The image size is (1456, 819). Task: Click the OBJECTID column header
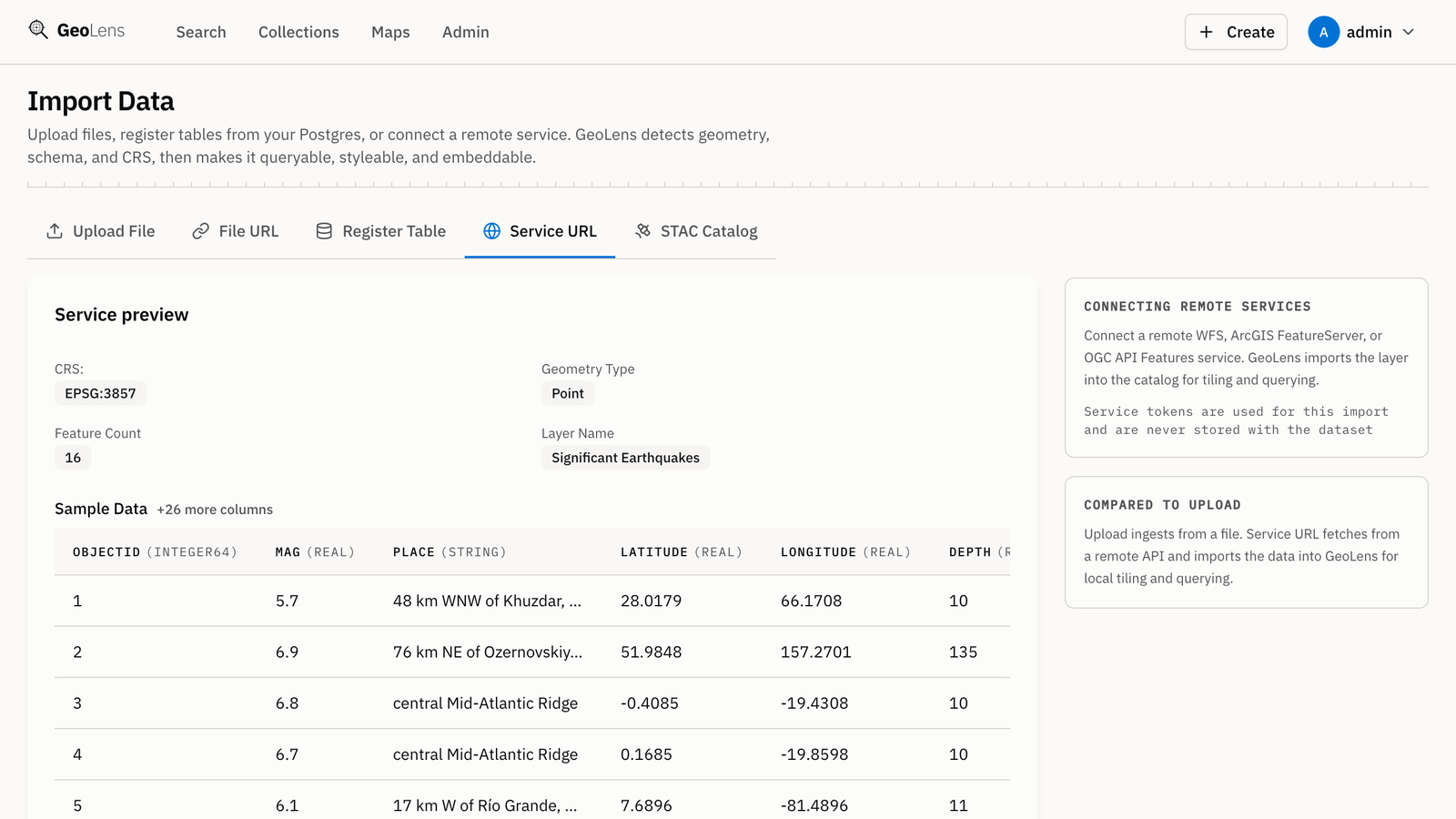[x=155, y=552]
